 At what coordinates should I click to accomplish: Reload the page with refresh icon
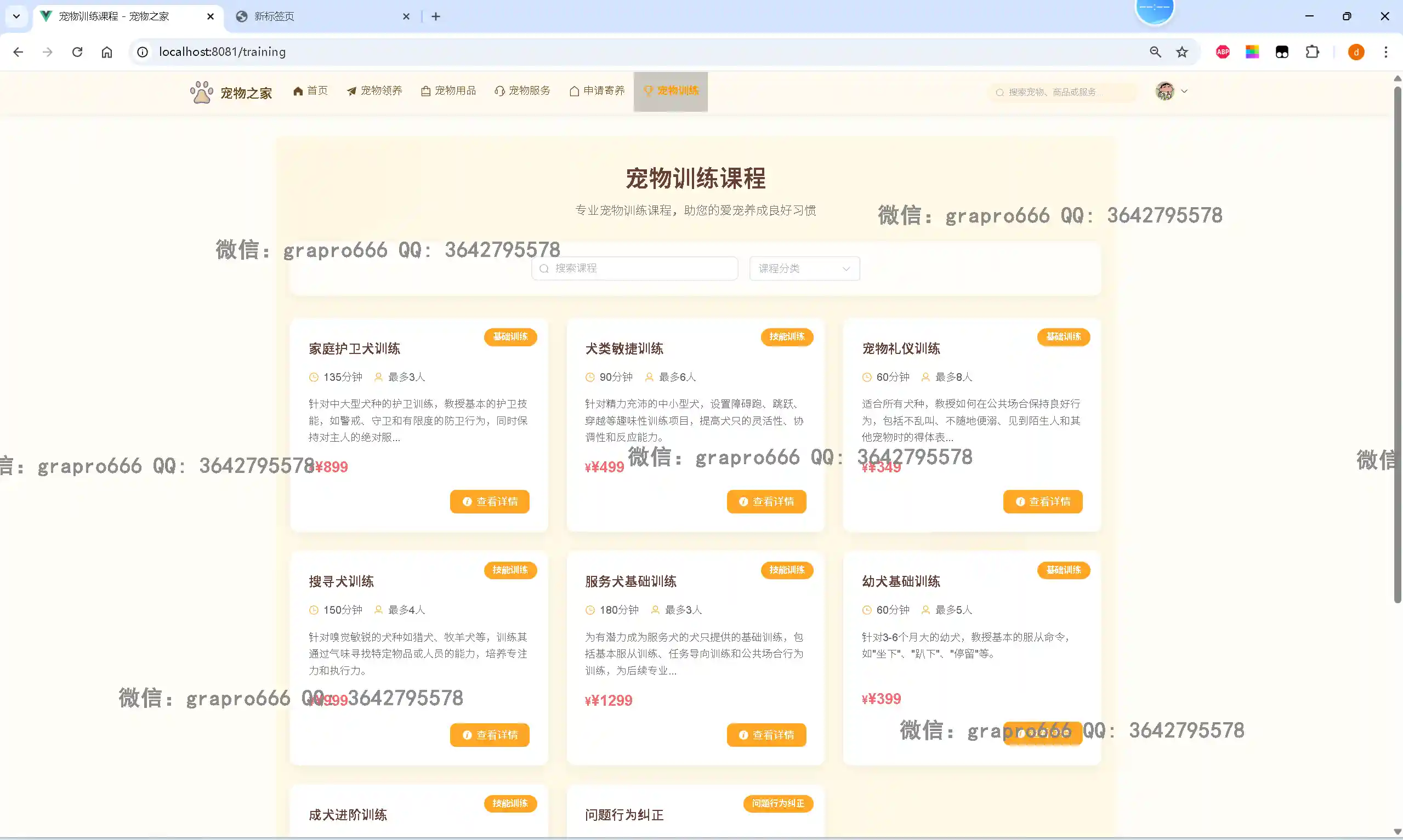pyautogui.click(x=77, y=52)
